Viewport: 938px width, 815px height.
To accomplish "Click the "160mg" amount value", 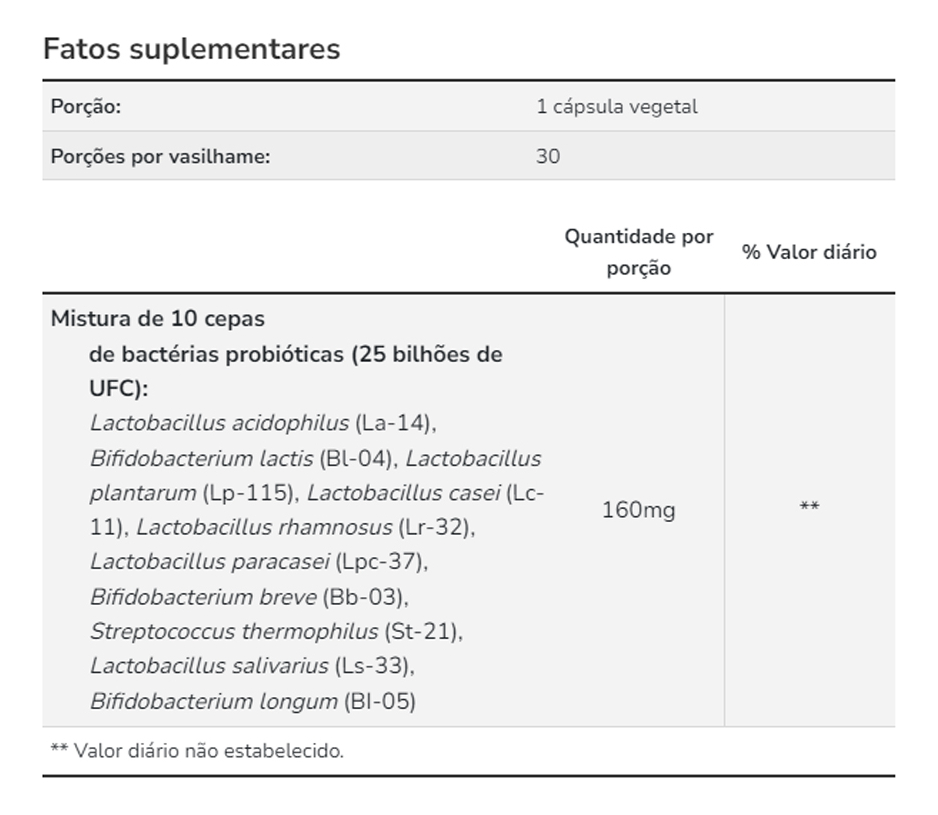I will 639,510.
